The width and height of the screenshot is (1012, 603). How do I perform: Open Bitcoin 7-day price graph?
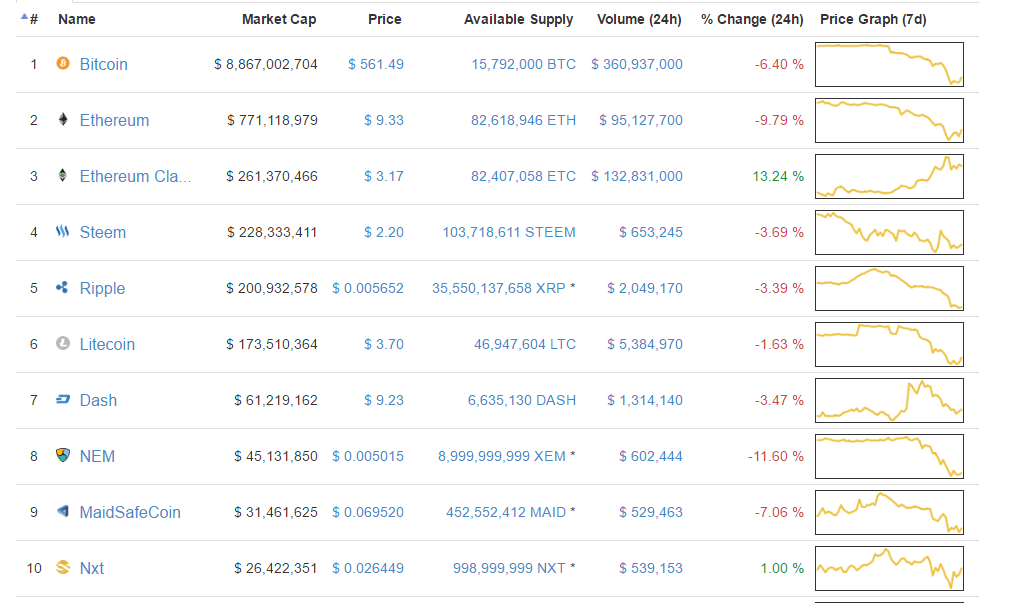(889, 65)
